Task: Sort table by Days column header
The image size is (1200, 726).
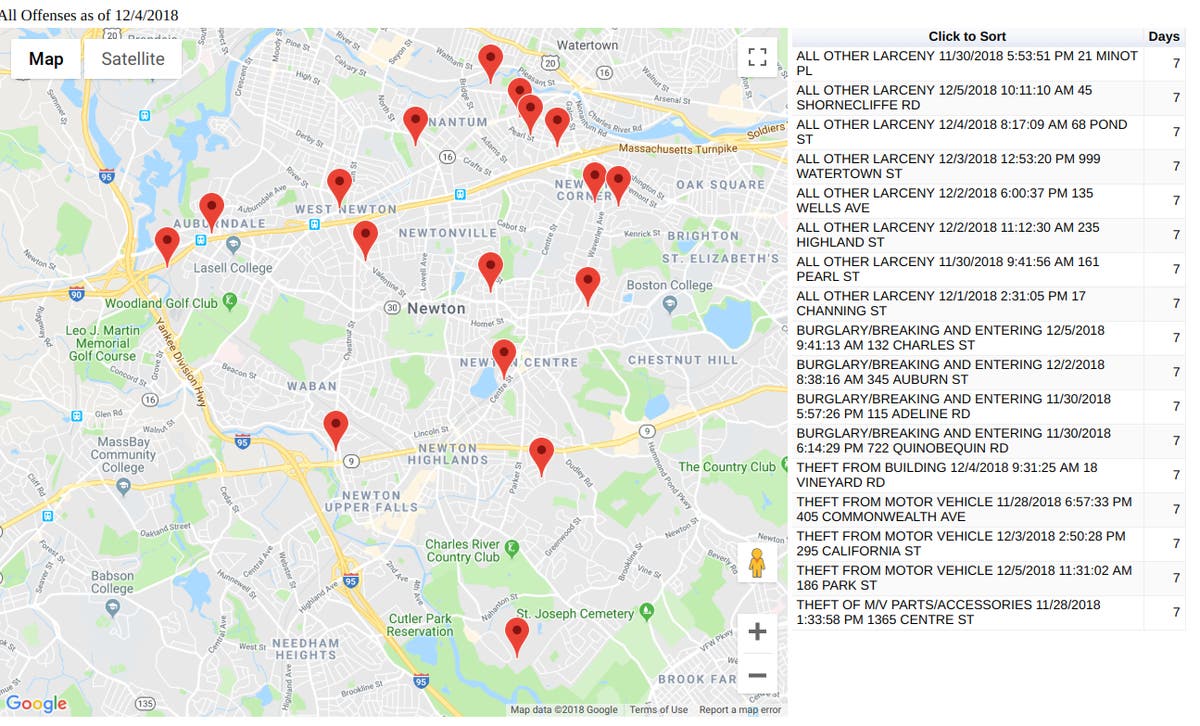Action: coord(1163,37)
